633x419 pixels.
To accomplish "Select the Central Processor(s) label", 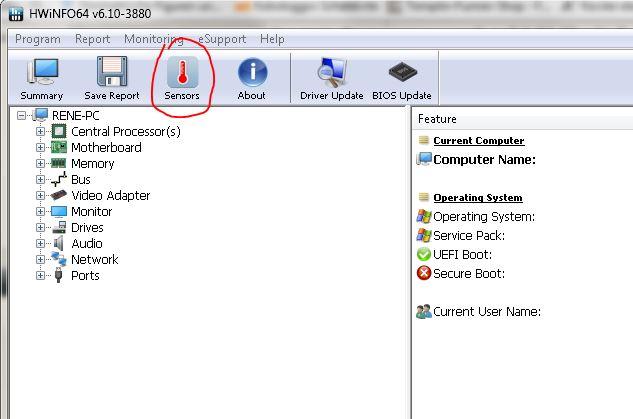I will coord(126,132).
